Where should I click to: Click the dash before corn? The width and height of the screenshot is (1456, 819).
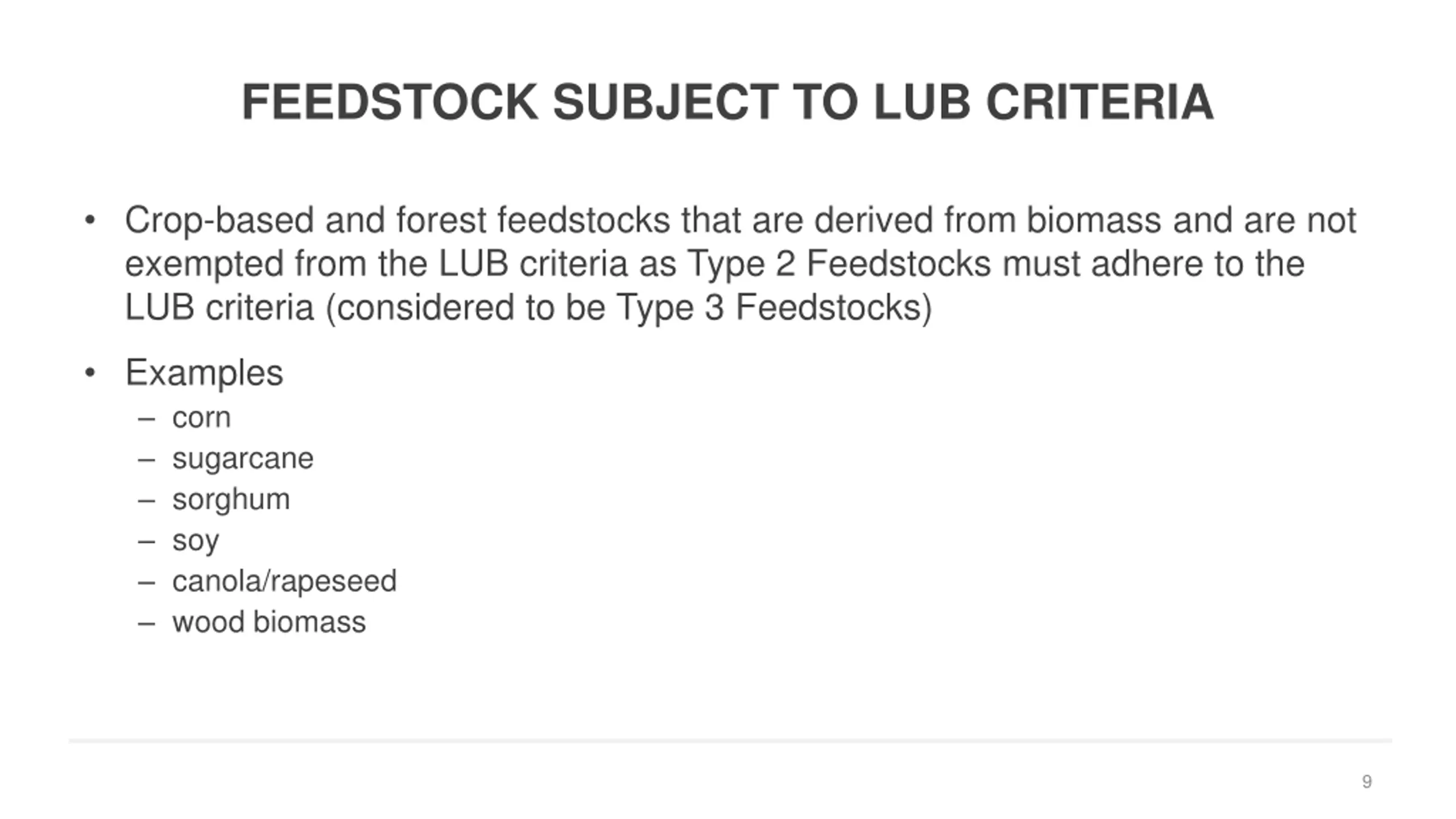[146, 419]
